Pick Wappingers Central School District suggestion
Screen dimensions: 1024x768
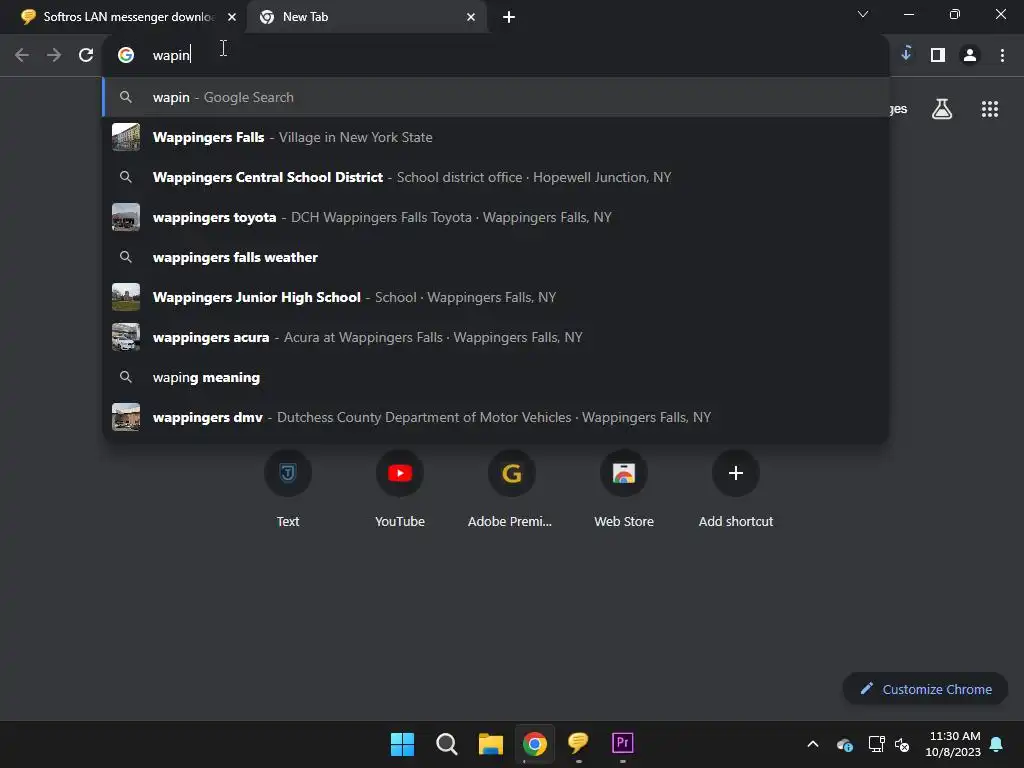coord(496,177)
